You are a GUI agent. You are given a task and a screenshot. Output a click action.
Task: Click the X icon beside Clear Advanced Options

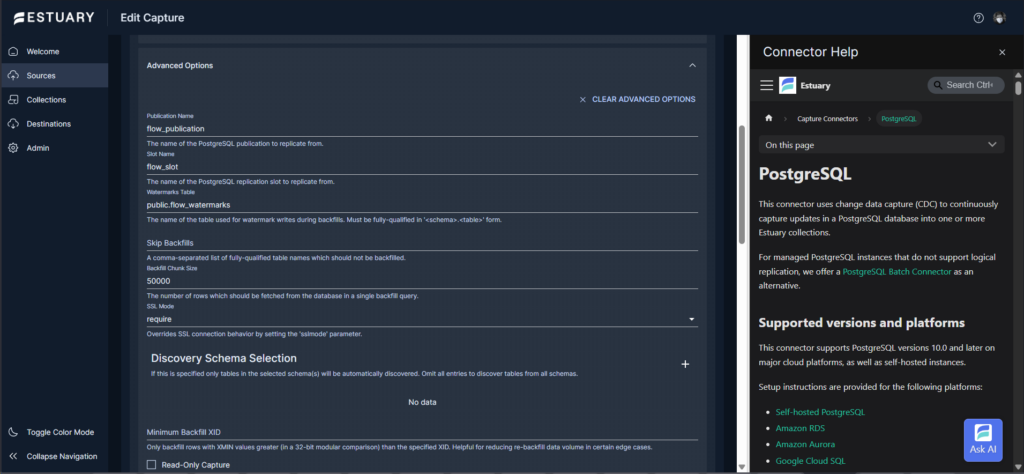[583, 100]
